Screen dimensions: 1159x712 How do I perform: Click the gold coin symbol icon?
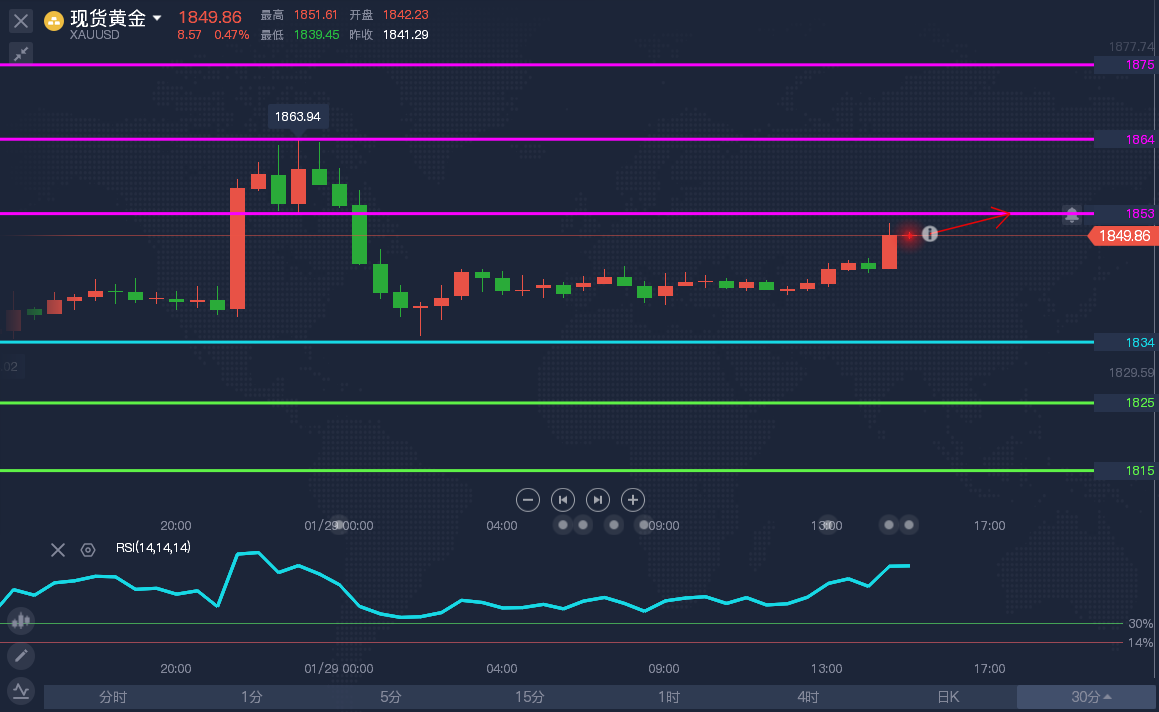coord(54,21)
